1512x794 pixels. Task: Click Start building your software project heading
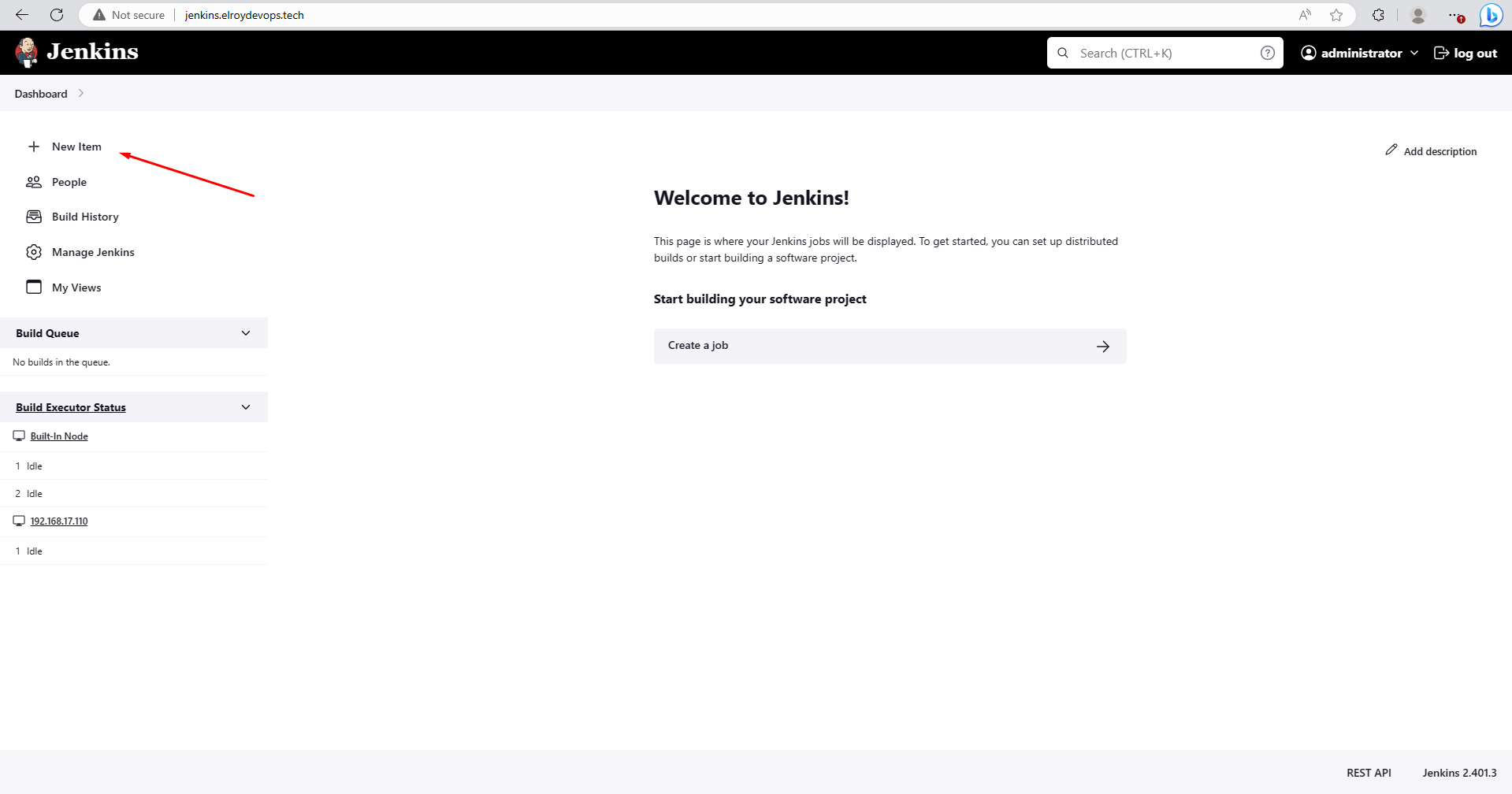(x=760, y=299)
